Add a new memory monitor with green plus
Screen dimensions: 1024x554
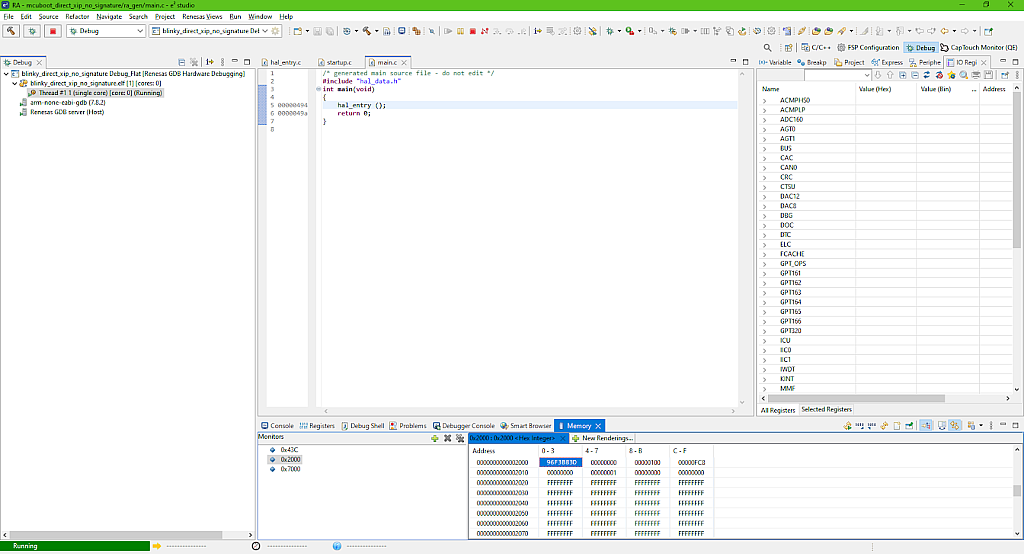point(434,438)
